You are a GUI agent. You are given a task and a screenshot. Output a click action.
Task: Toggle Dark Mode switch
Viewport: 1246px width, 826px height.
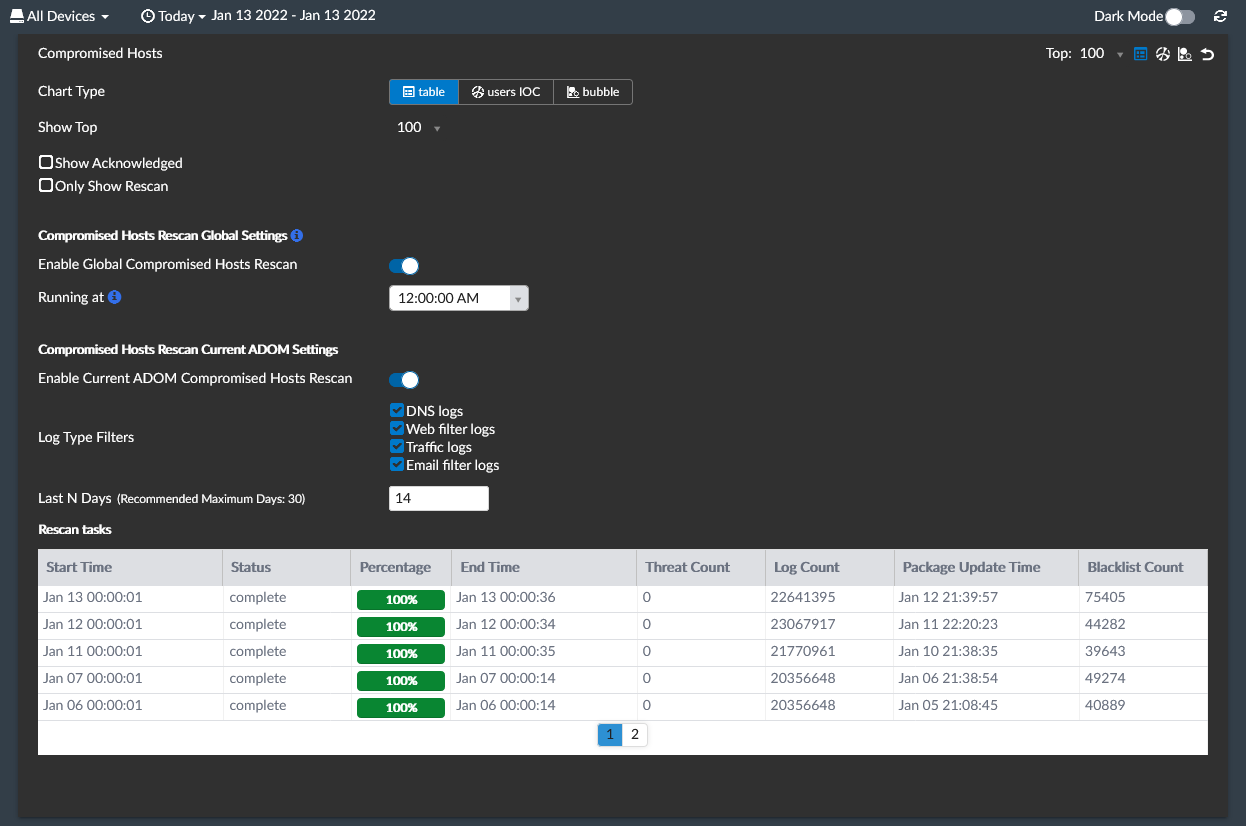(x=1180, y=17)
